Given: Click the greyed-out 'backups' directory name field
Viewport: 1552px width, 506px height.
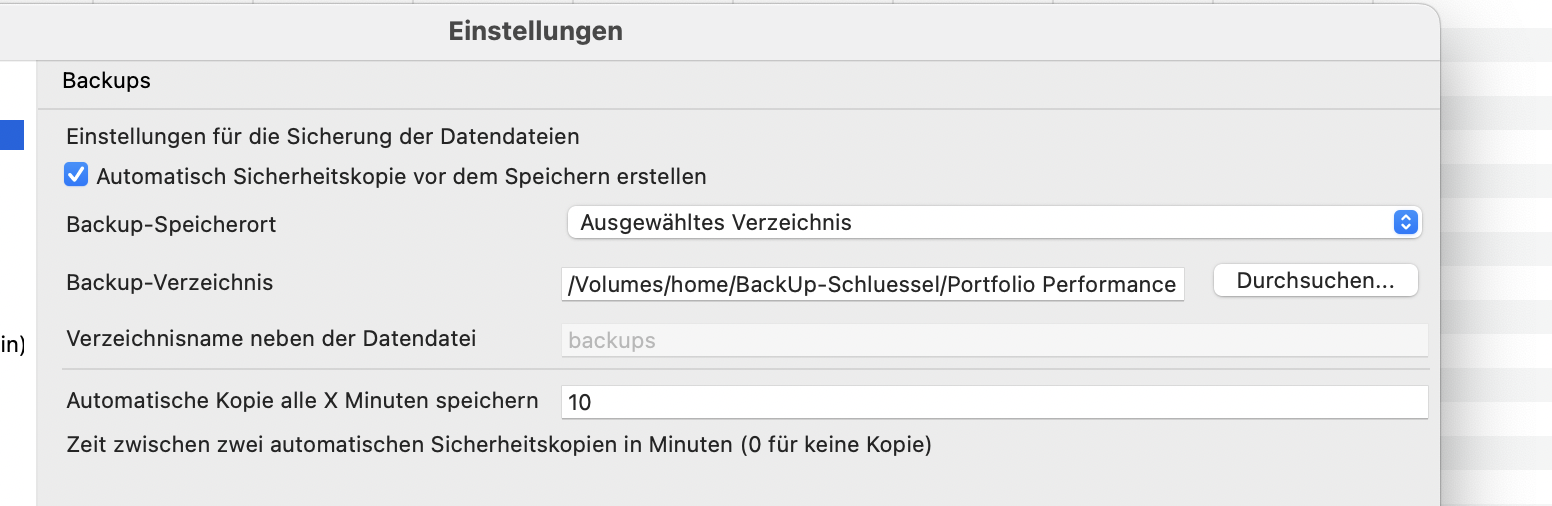Looking at the screenshot, I should pos(994,340).
